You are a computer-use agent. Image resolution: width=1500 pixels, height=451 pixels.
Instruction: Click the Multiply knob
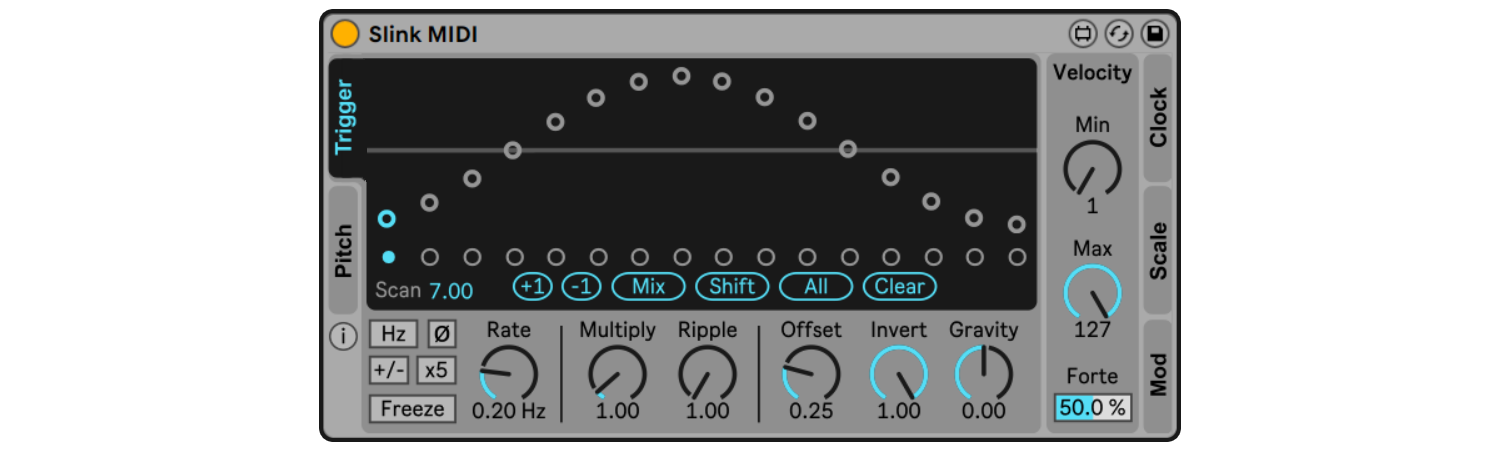(617, 373)
